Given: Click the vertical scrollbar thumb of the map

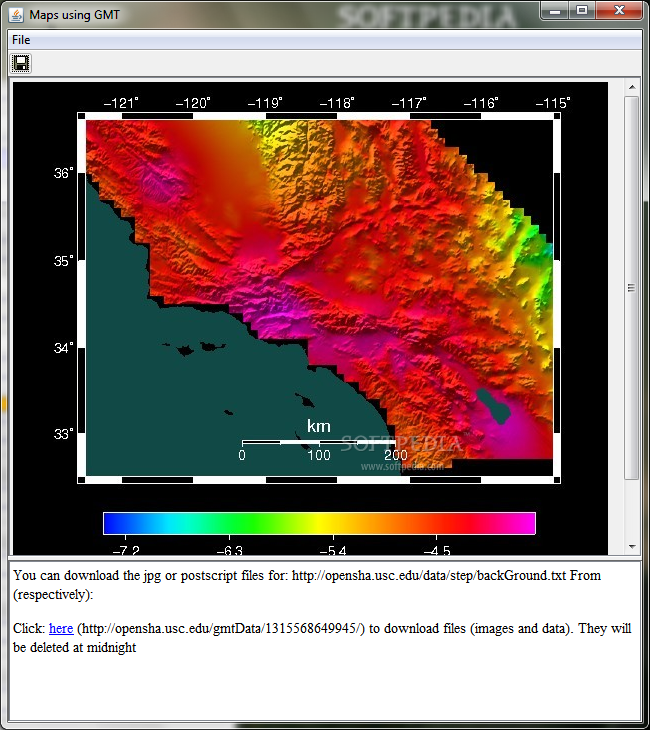Looking at the screenshot, I should (x=632, y=288).
